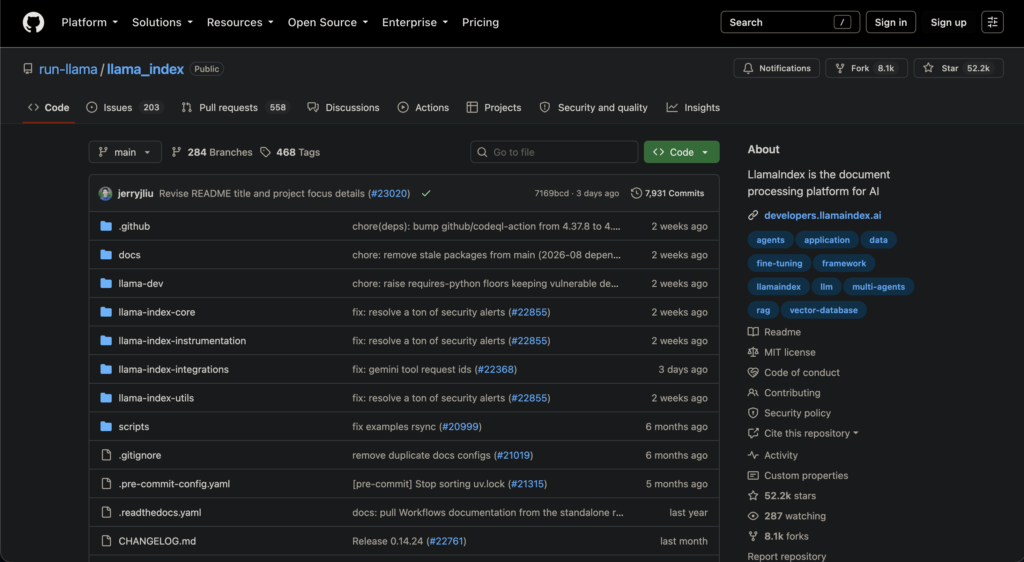The height and width of the screenshot is (562, 1024).
Task: Click the Custom properties icon
Action: point(753,475)
